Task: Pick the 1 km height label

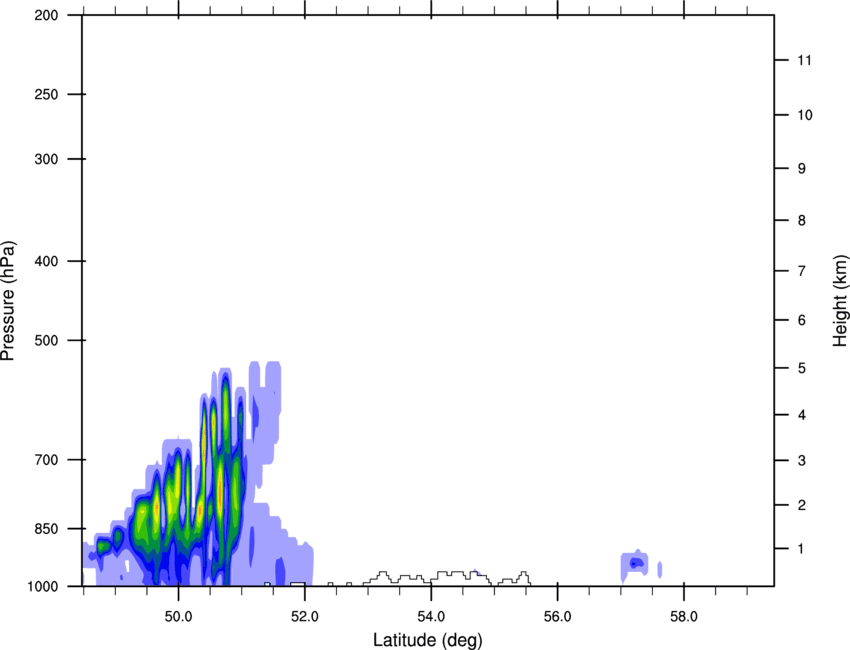Action: (x=801, y=549)
